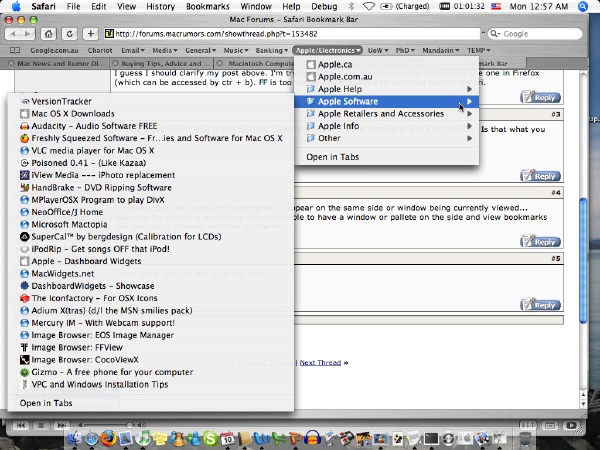Viewport: 600px width, 450px height.
Task: Click the iView Media bookmark icon
Action: pyautogui.click(x=24, y=175)
